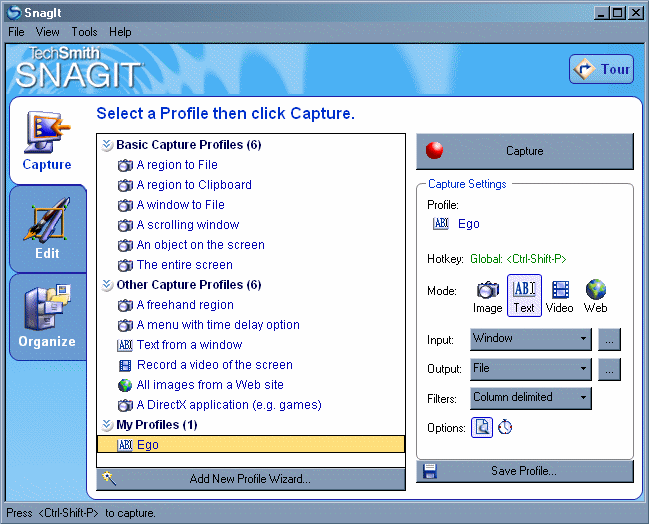Select Text capture mode icon

pos(524,296)
